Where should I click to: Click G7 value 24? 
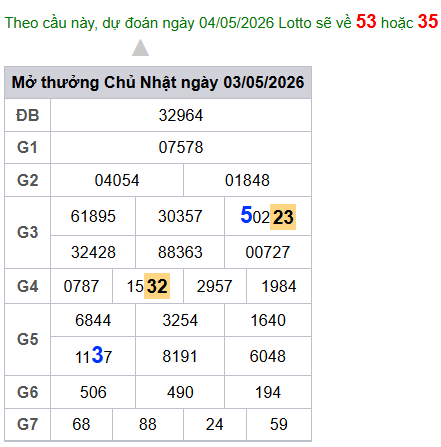click(x=214, y=424)
